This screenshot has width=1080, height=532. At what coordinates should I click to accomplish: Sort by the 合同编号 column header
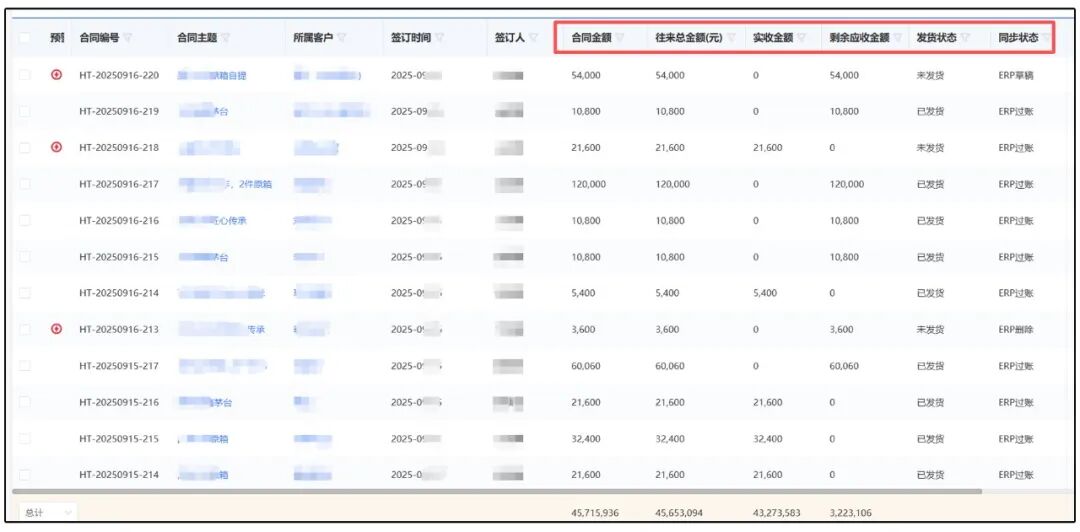99,38
